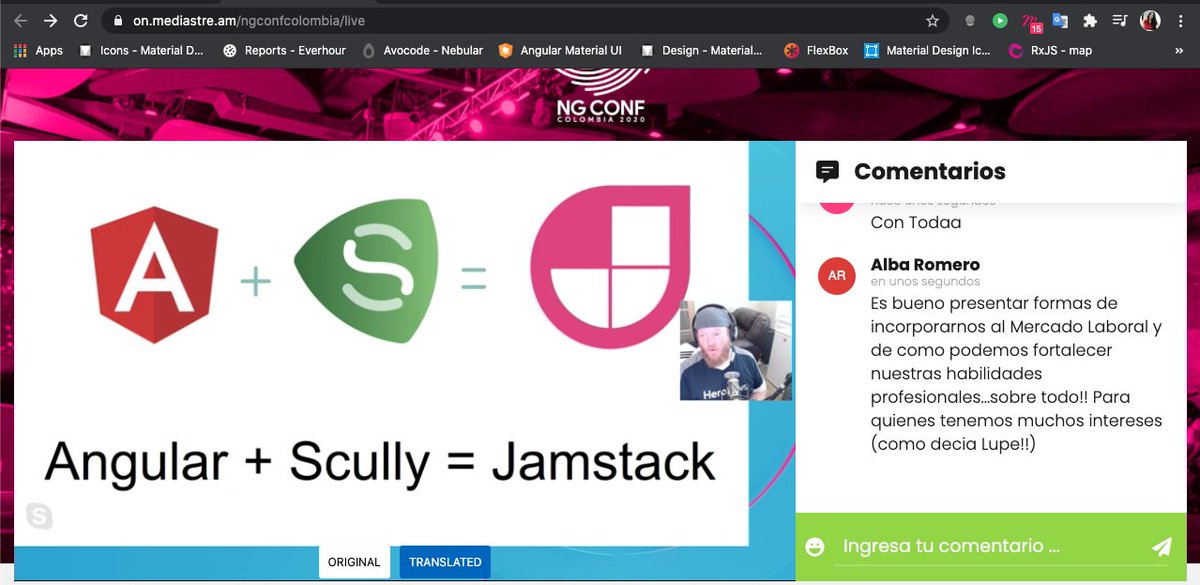Go forward with the browser arrow
This screenshot has height=585, width=1200.
[x=51, y=20]
